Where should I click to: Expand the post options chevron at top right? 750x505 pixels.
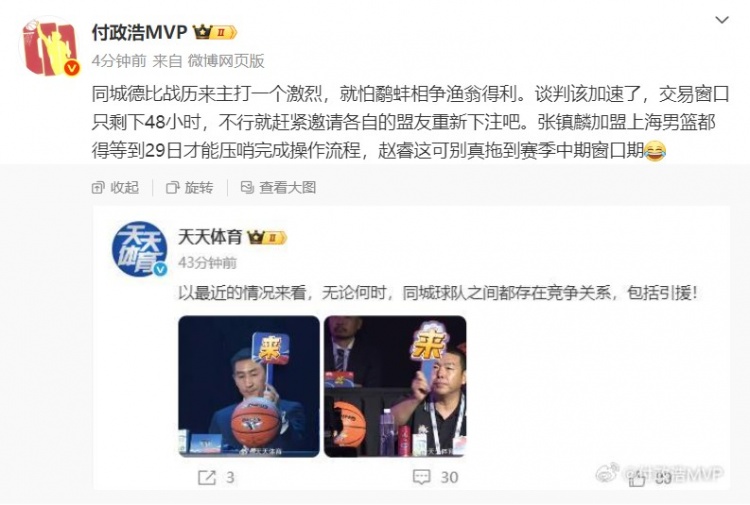pos(722,20)
